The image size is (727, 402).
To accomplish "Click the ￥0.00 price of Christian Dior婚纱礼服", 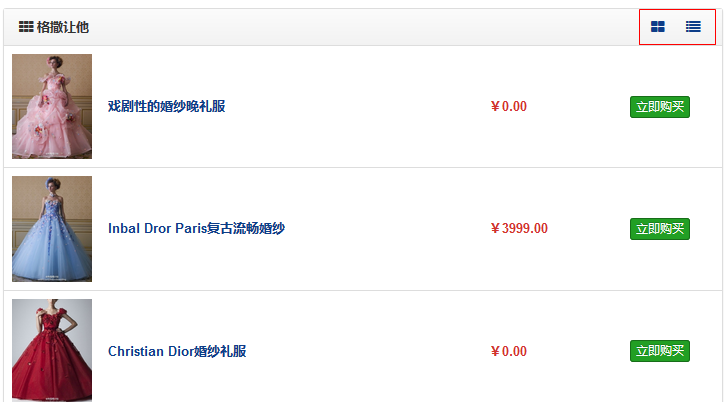I will click(x=508, y=351).
